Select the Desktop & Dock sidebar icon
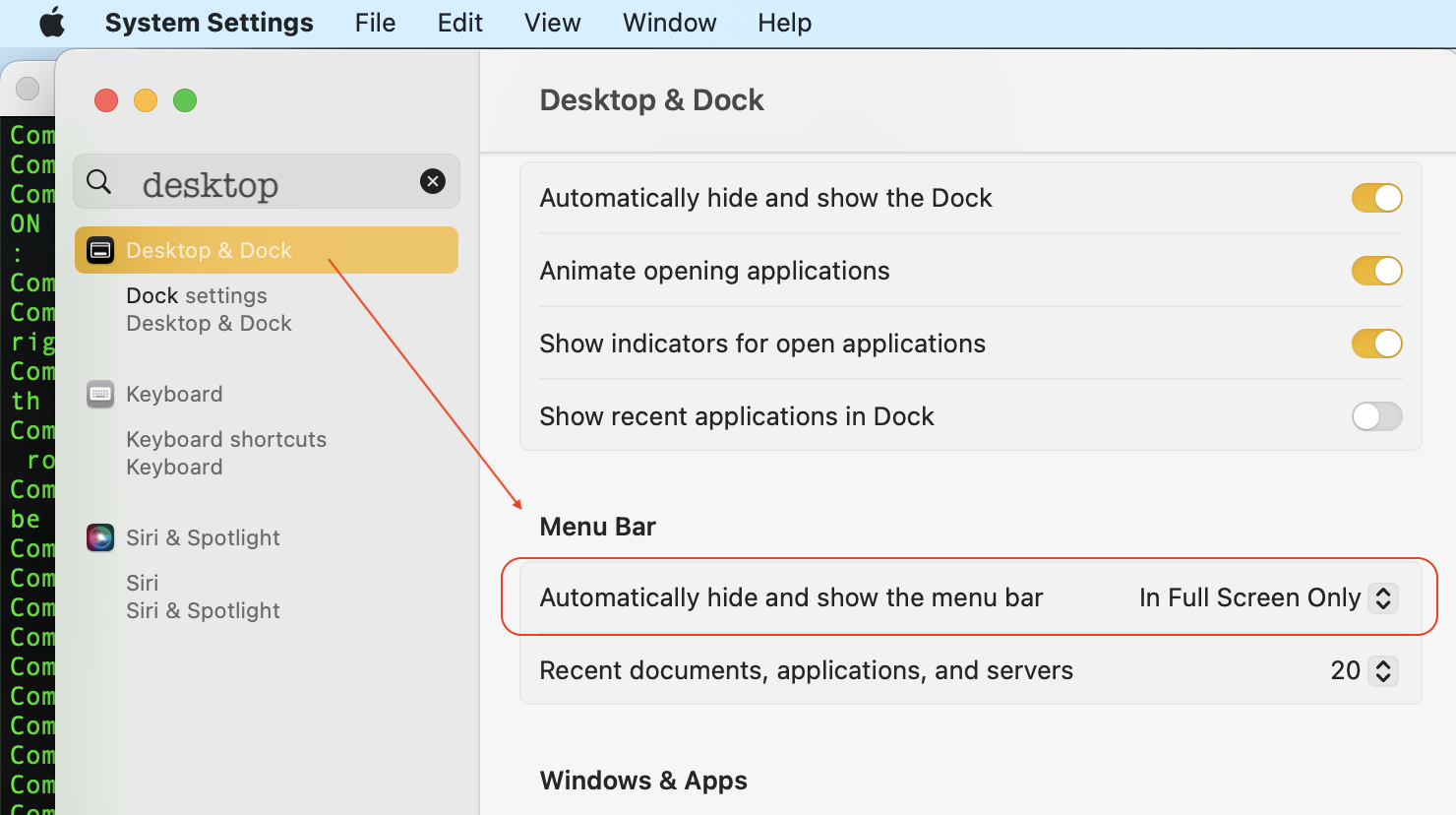1456x815 pixels. pos(100,250)
